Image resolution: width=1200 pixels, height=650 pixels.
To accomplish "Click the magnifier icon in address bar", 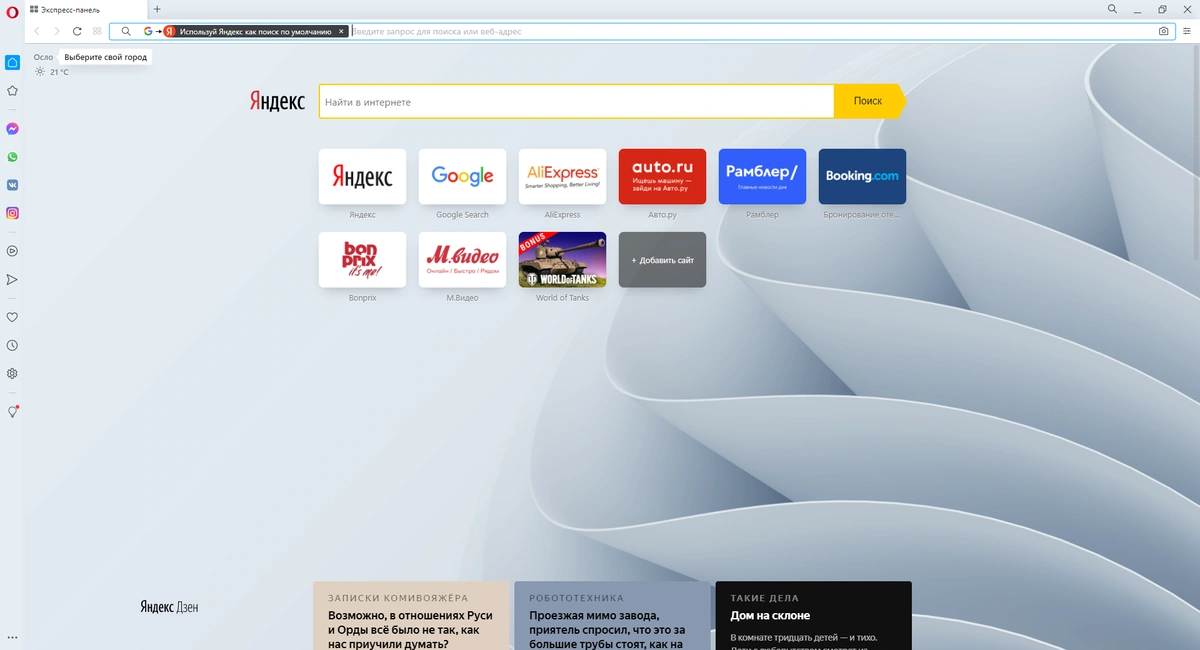I will [x=126, y=31].
